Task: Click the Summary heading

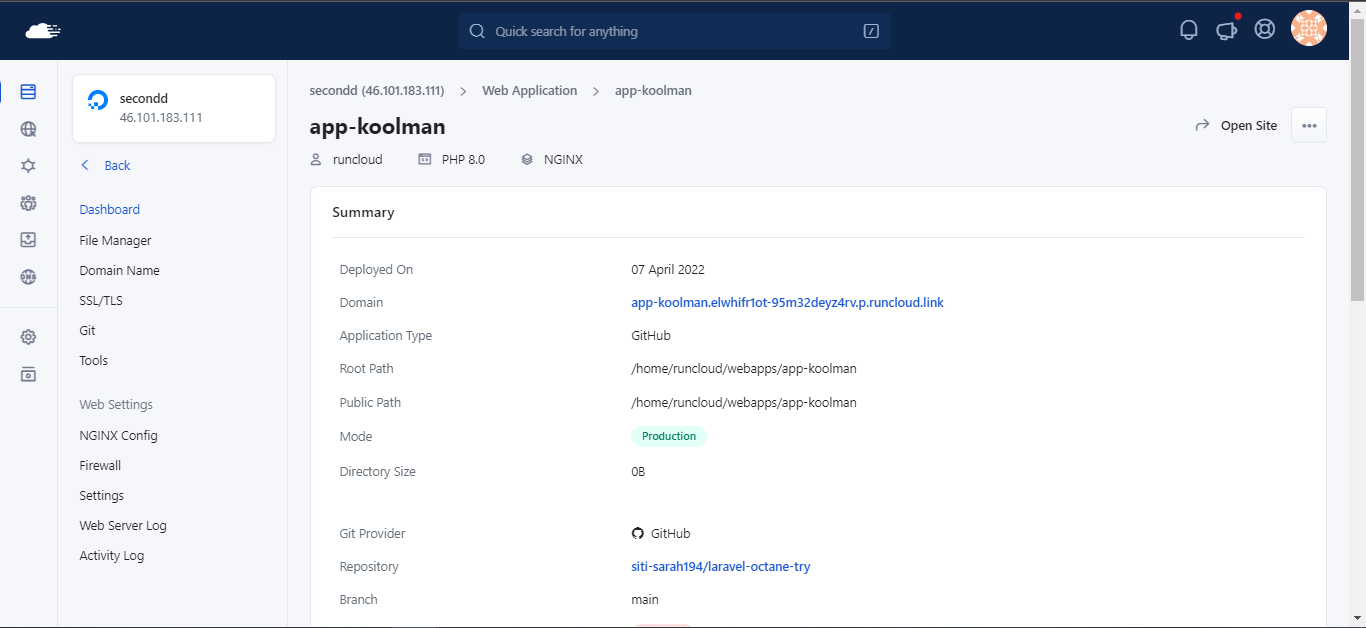Action: tap(363, 213)
